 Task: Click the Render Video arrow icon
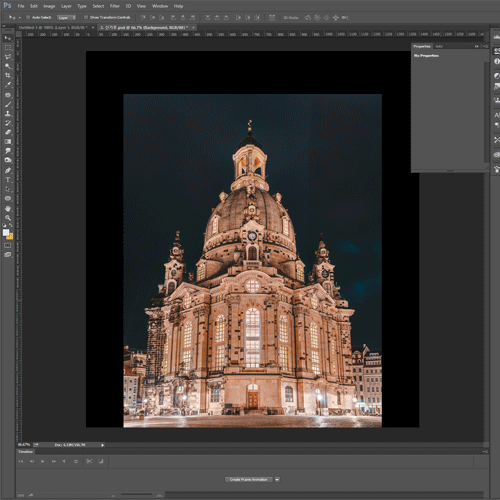point(30,495)
